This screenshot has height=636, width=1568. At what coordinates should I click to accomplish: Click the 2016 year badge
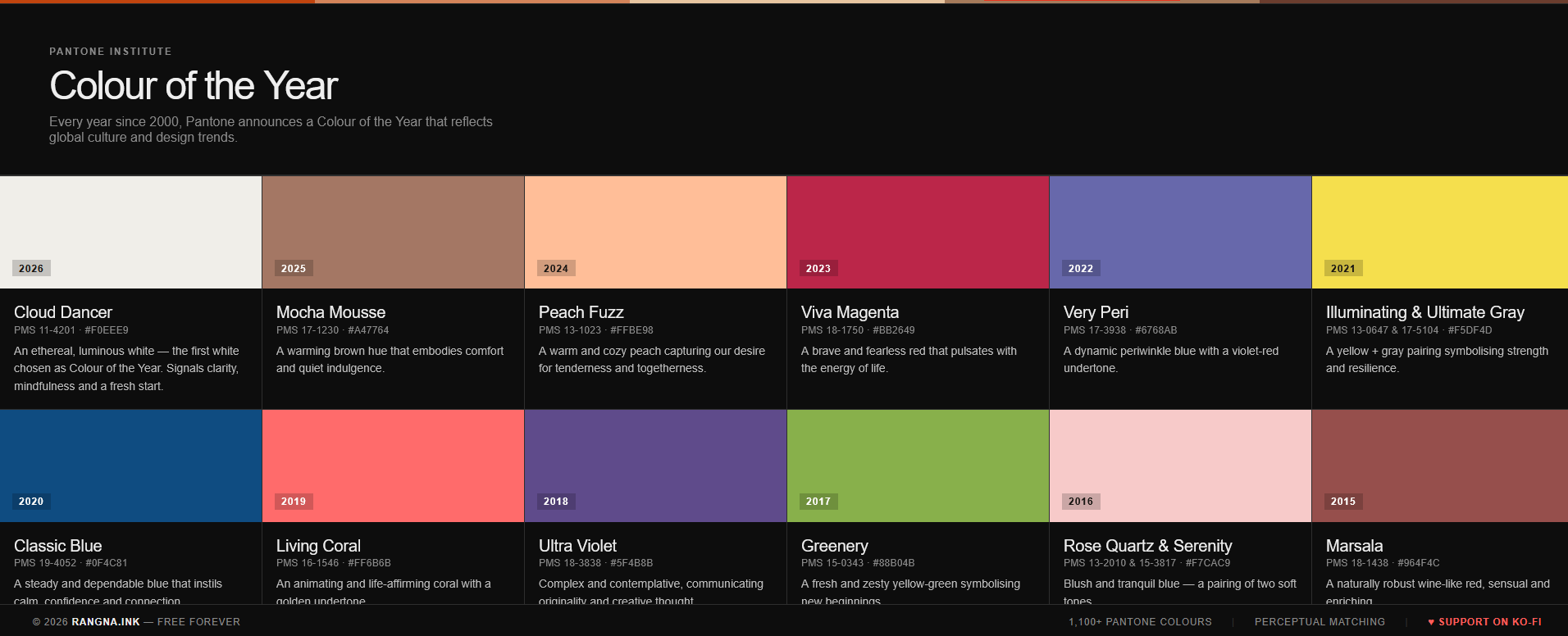[x=1081, y=501]
